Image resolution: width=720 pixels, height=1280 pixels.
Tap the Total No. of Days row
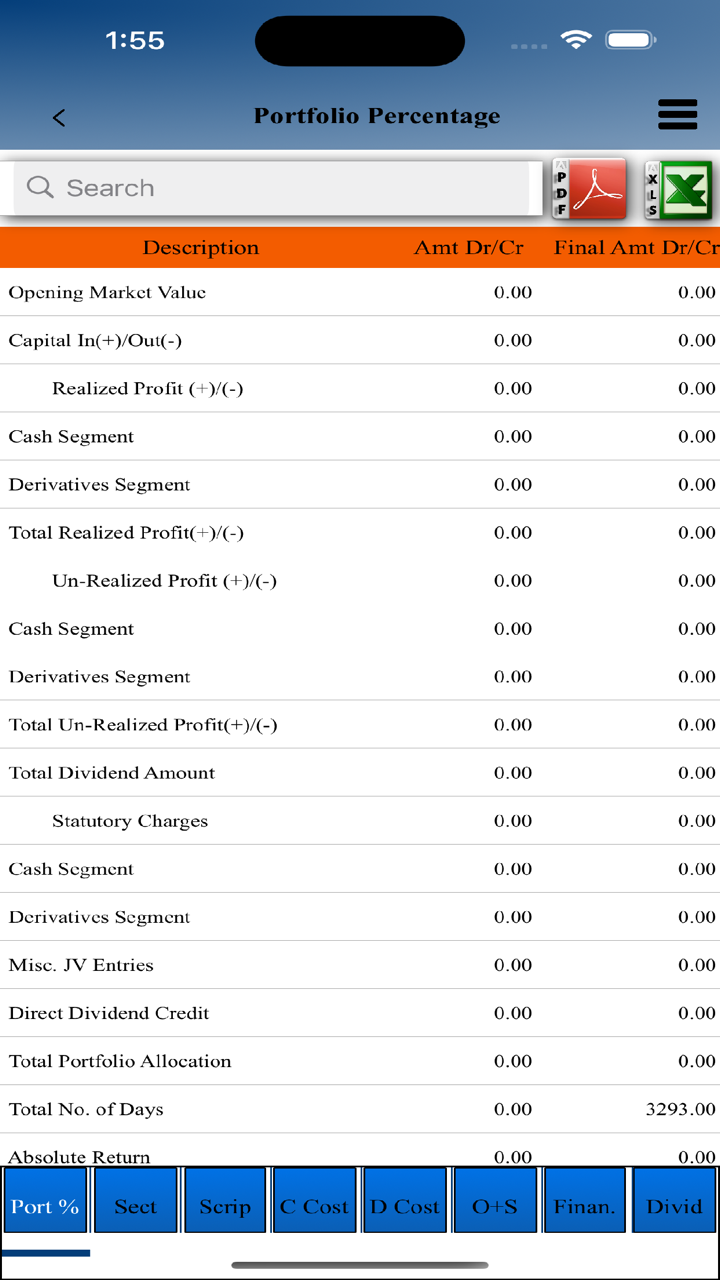pos(360,1108)
